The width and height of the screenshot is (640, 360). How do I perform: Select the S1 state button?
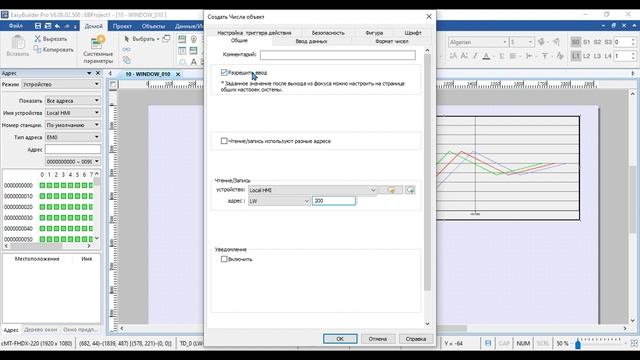point(587,42)
